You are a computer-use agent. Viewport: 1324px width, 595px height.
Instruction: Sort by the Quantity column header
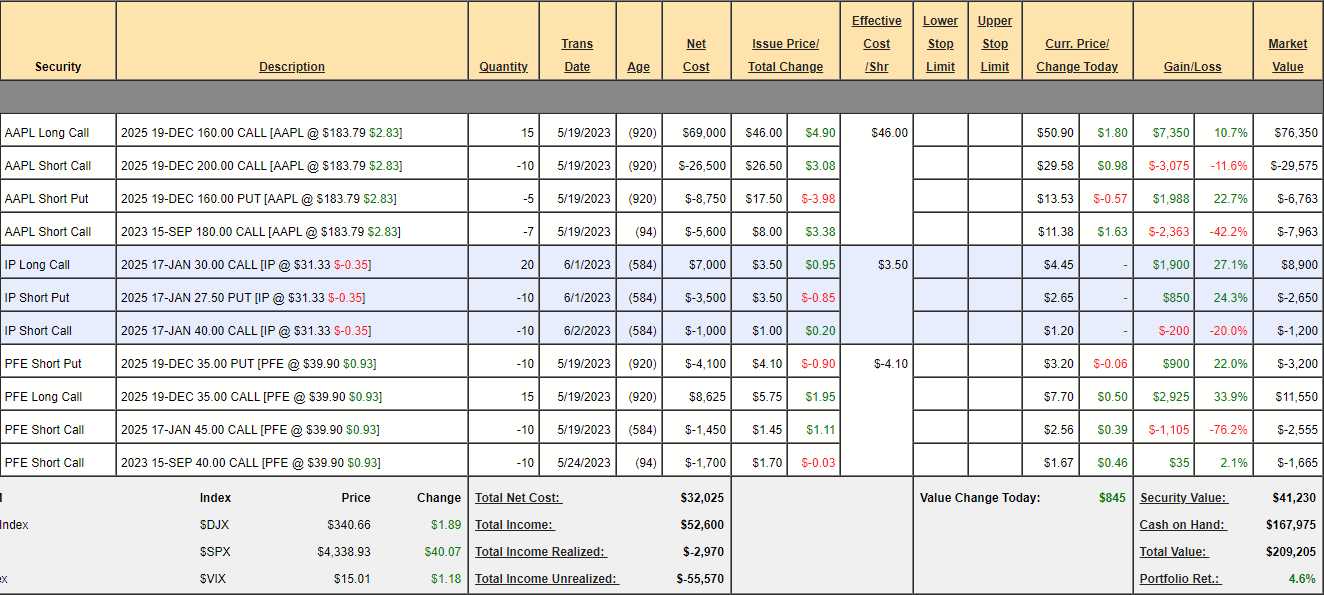click(x=503, y=67)
